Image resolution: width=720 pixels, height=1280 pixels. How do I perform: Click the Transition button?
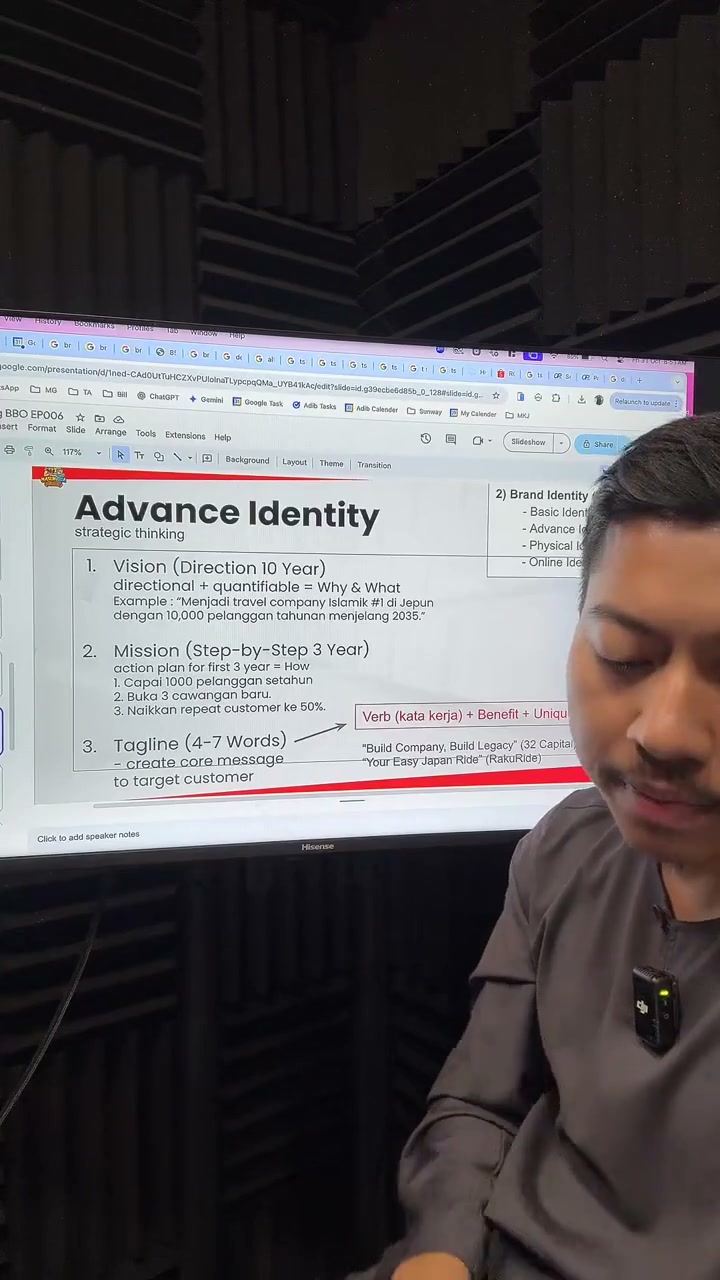pos(374,465)
